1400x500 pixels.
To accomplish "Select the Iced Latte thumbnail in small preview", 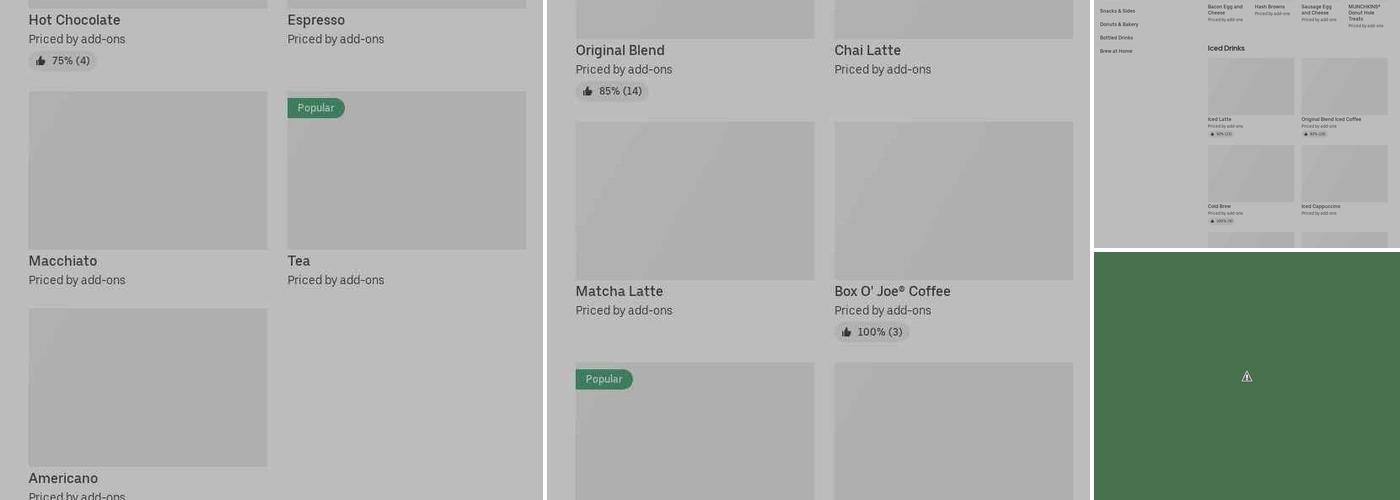I will (x=1250, y=86).
